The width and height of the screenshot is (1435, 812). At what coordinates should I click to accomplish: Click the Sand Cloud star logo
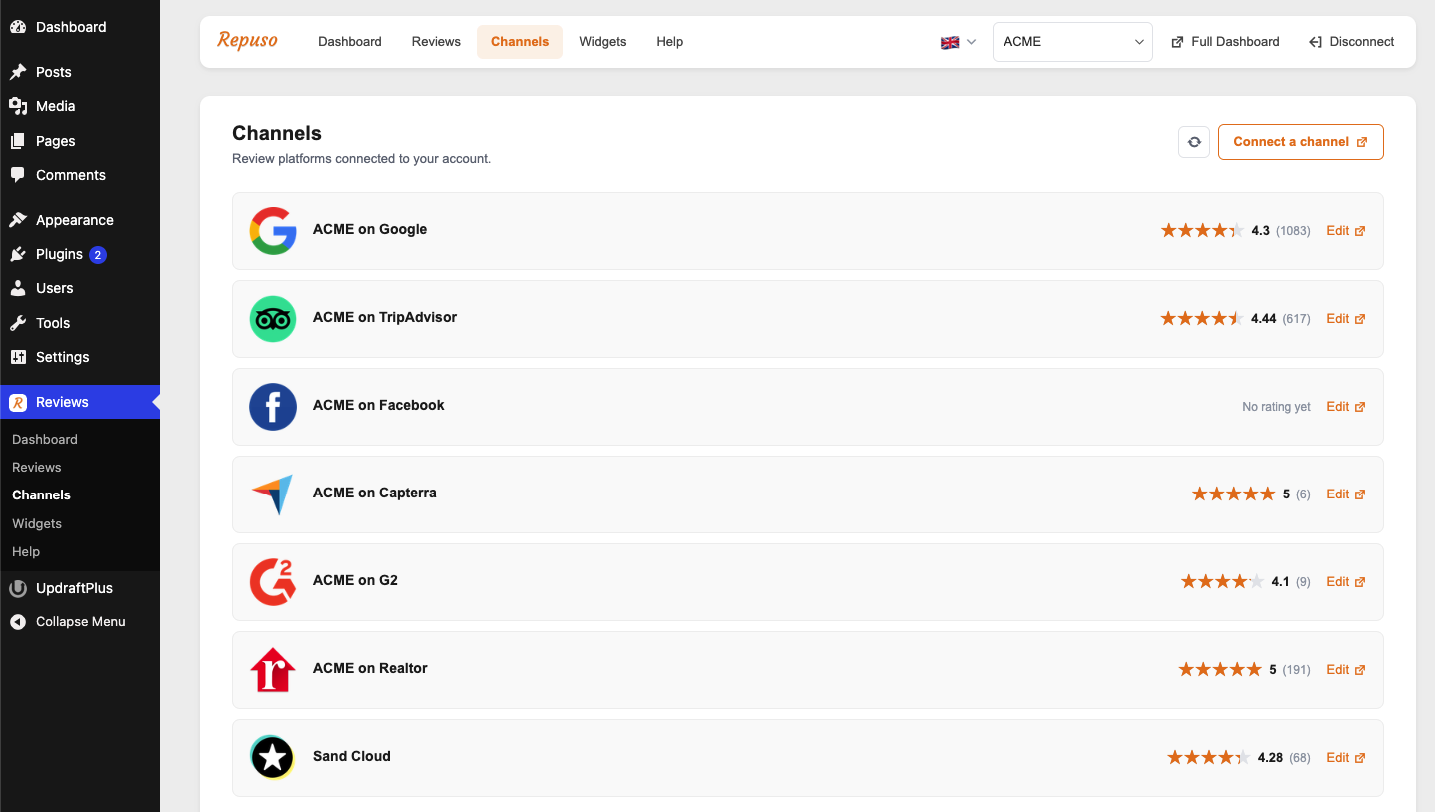tap(273, 757)
